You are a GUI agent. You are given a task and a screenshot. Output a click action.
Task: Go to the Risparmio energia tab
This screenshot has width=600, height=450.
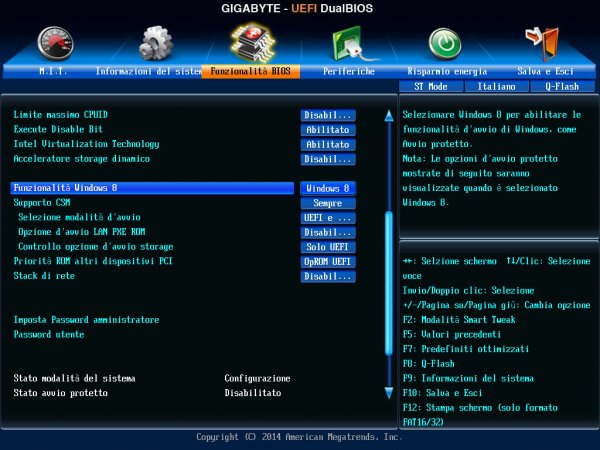tap(447, 71)
